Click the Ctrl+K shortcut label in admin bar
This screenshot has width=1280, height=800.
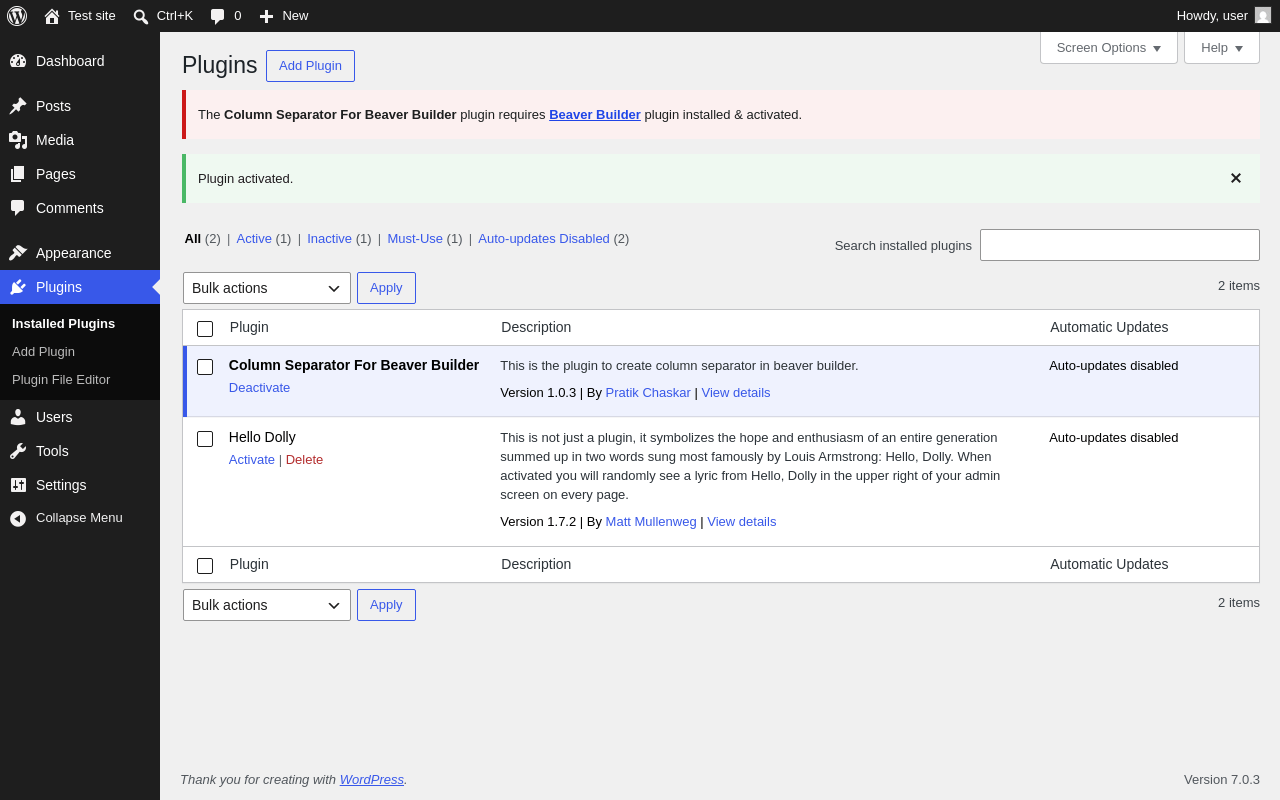pyautogui.click(x=175, y=15)
